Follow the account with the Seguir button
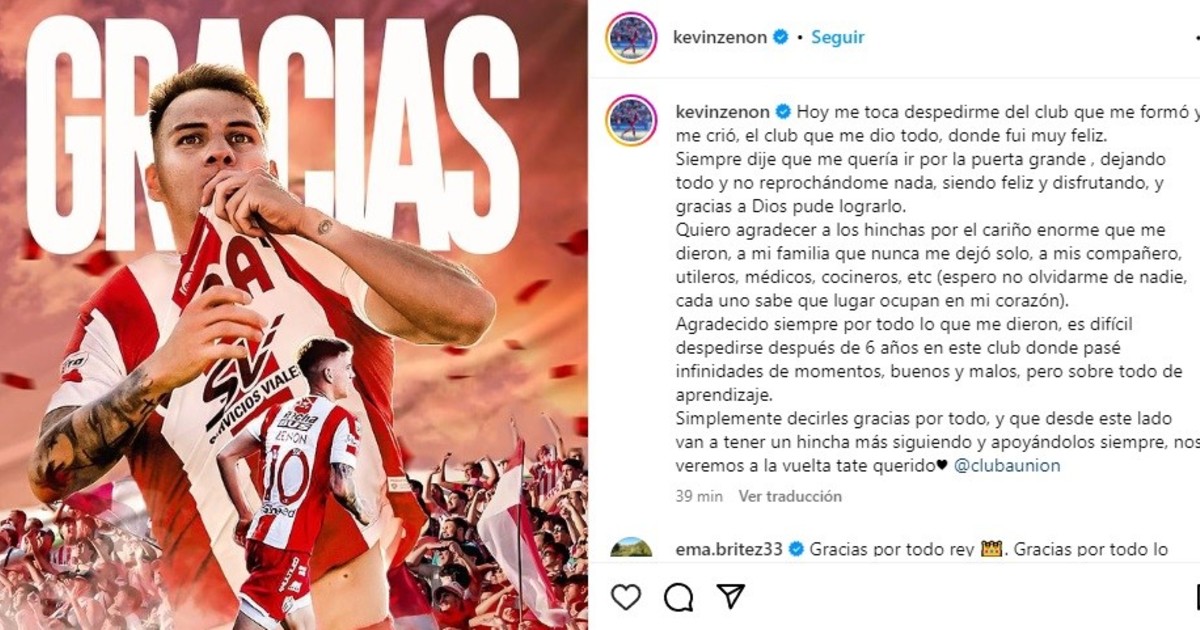This screenshot has height=630, width=1200. (837, 37)
